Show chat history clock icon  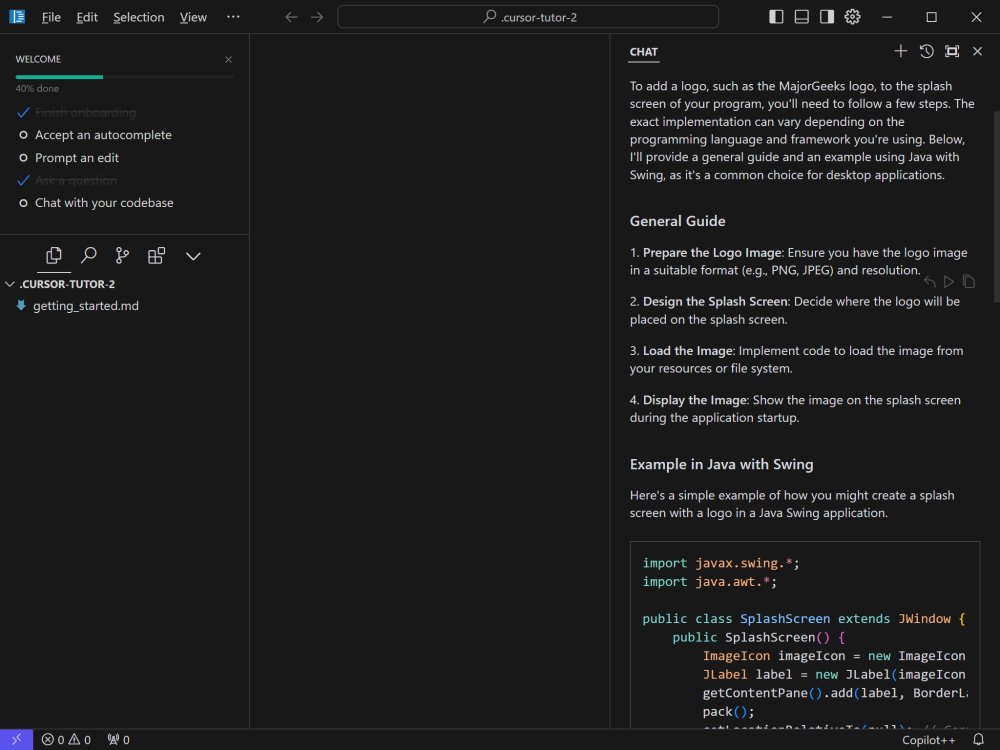pos(926,52)
